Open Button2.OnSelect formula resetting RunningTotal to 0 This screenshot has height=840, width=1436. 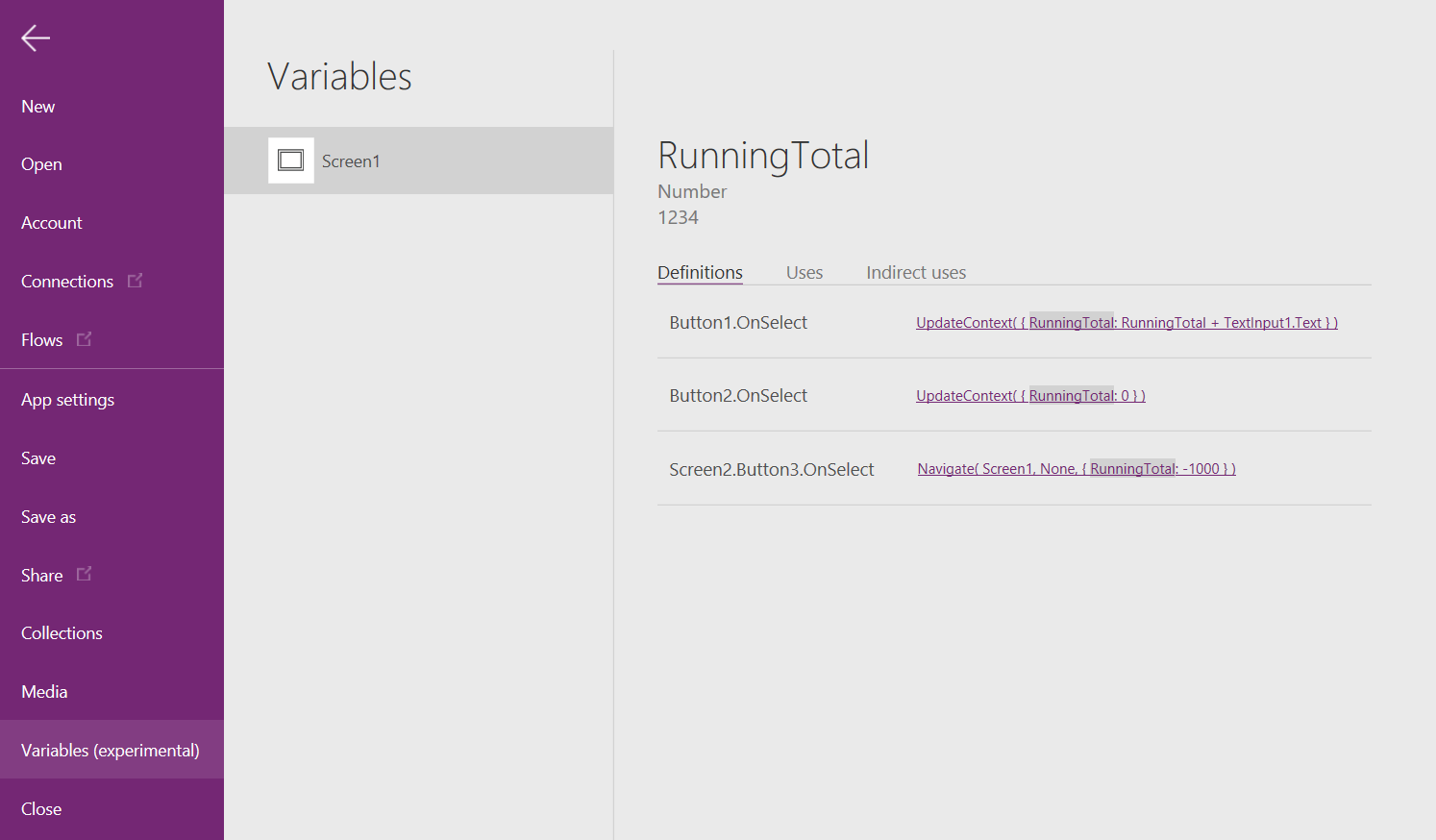click(x=1030, y=396)
